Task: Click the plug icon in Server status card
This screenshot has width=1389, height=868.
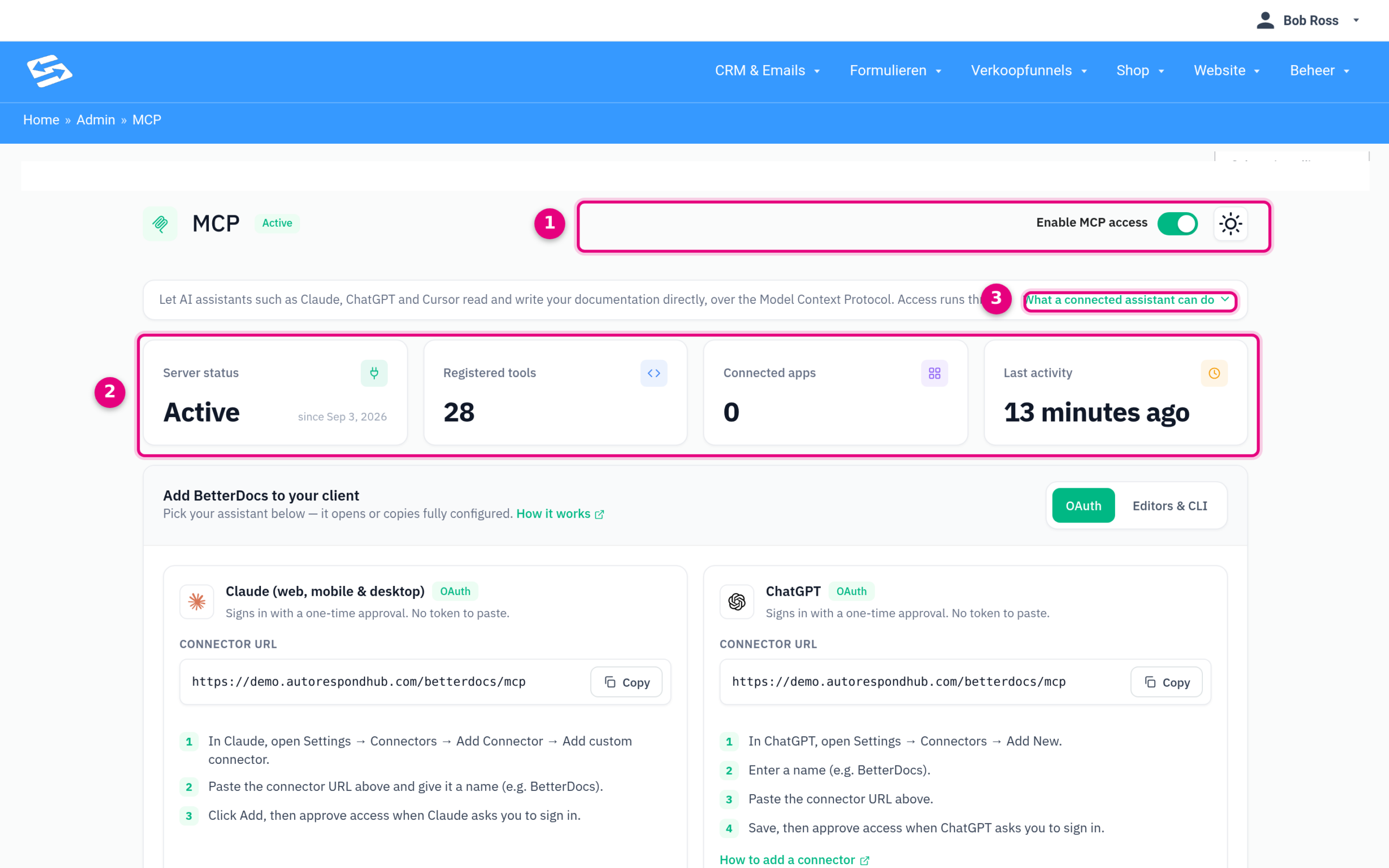Action: tap(374, 373)
